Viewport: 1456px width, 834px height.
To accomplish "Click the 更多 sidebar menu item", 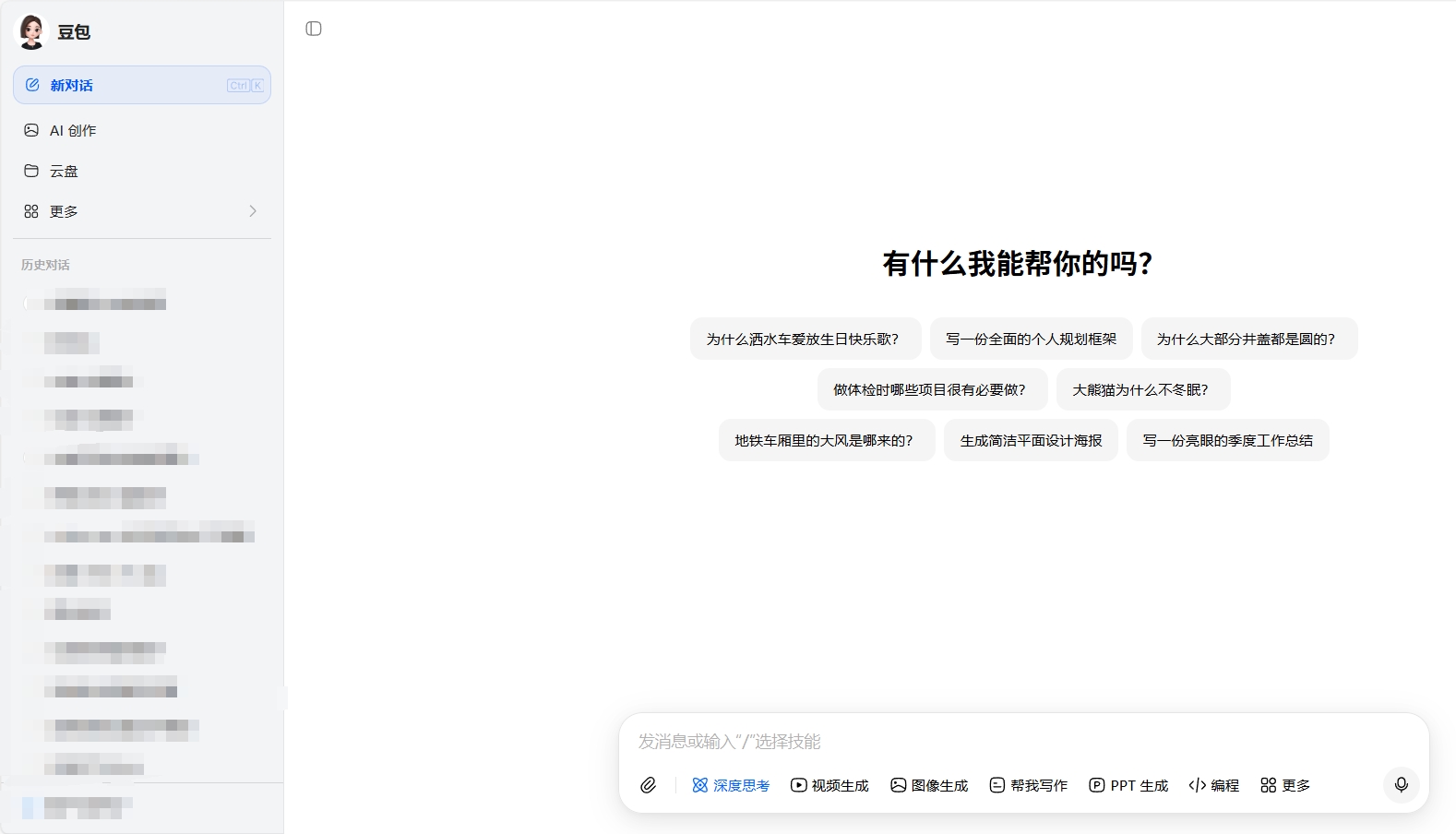I will pyautogui.click(x=142, y=211).
